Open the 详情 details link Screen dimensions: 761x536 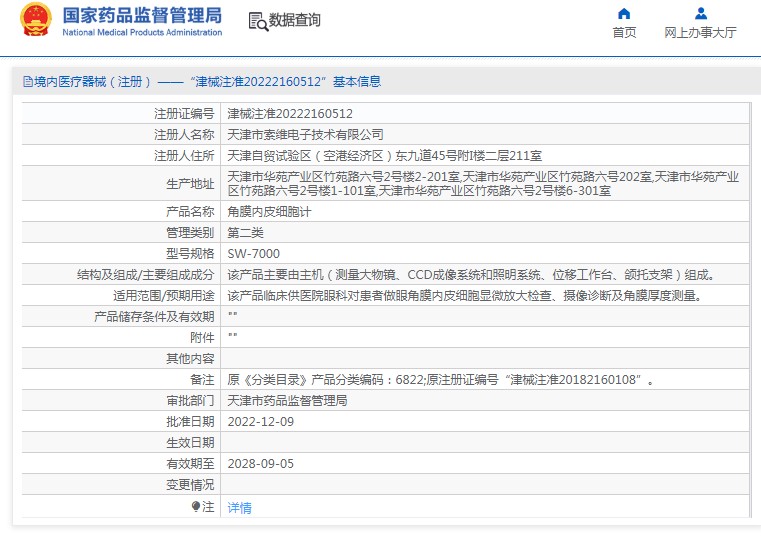pyautogui.click(x=239, y=508)
